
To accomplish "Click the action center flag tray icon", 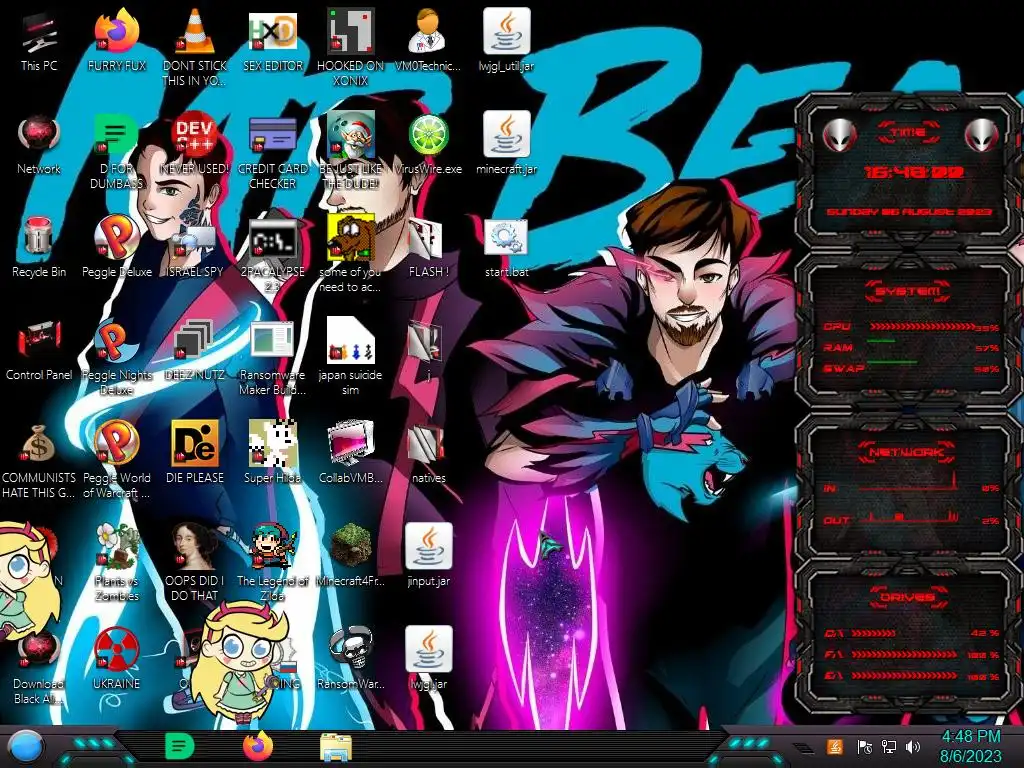I will (x=864, y=746).
